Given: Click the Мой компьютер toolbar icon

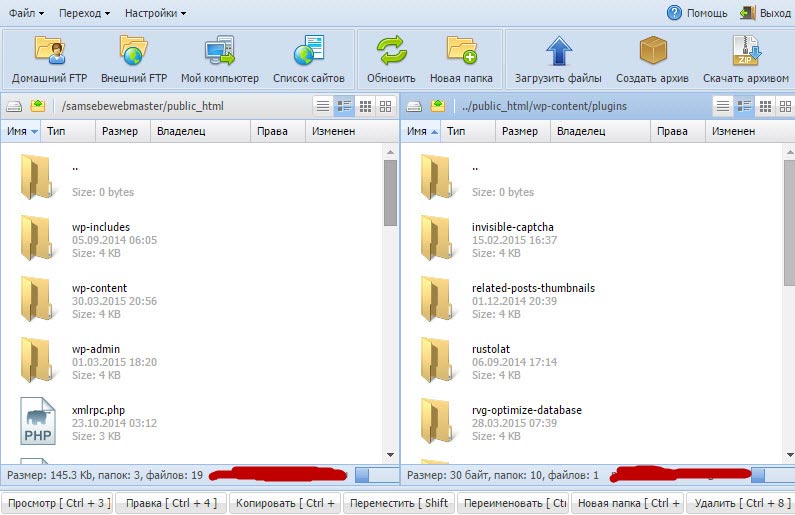Looking at the screenshot, I should 219,58.
